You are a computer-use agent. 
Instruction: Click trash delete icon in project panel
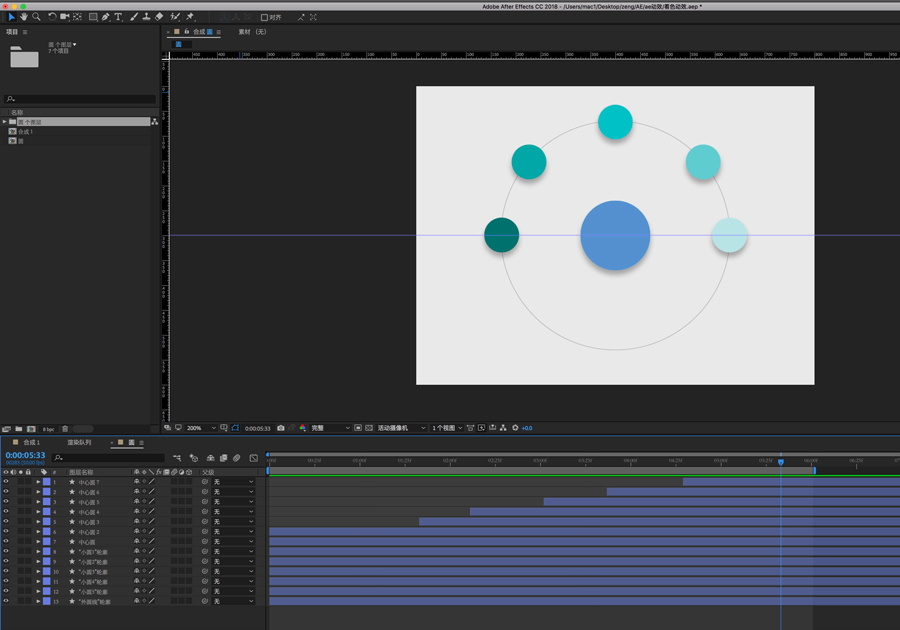[65, 429]
